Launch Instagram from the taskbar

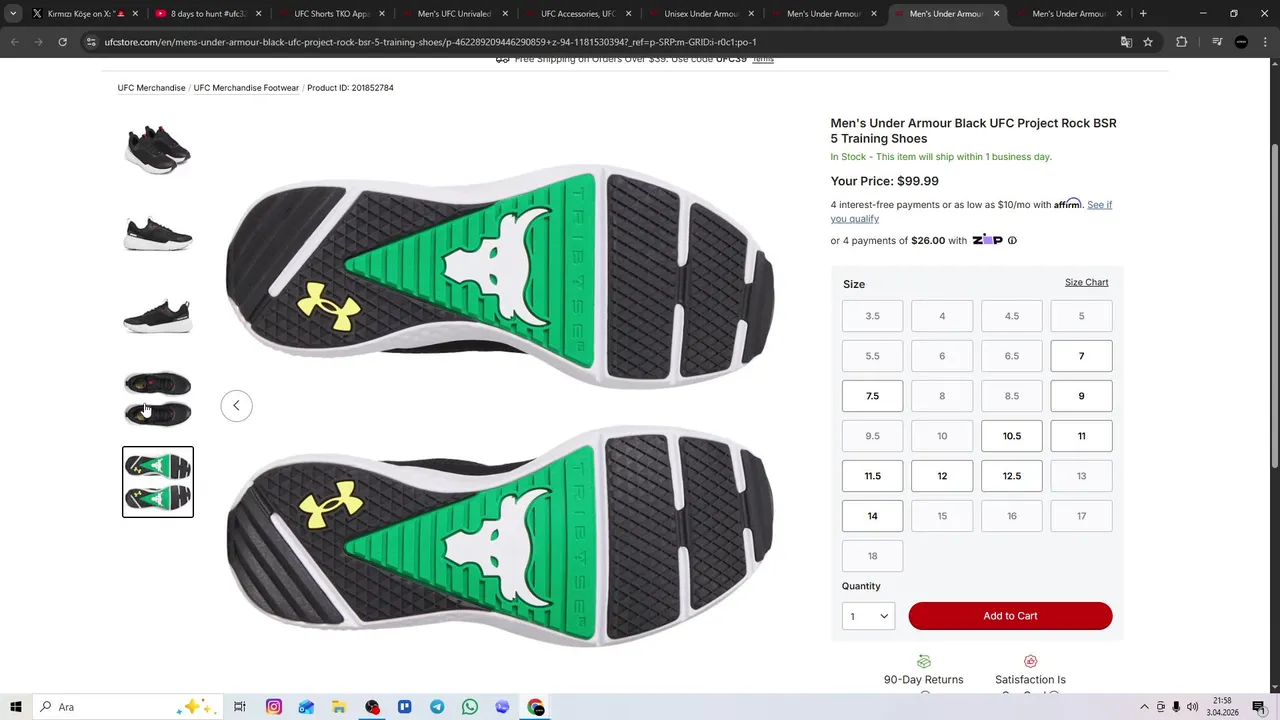[273, 707]
